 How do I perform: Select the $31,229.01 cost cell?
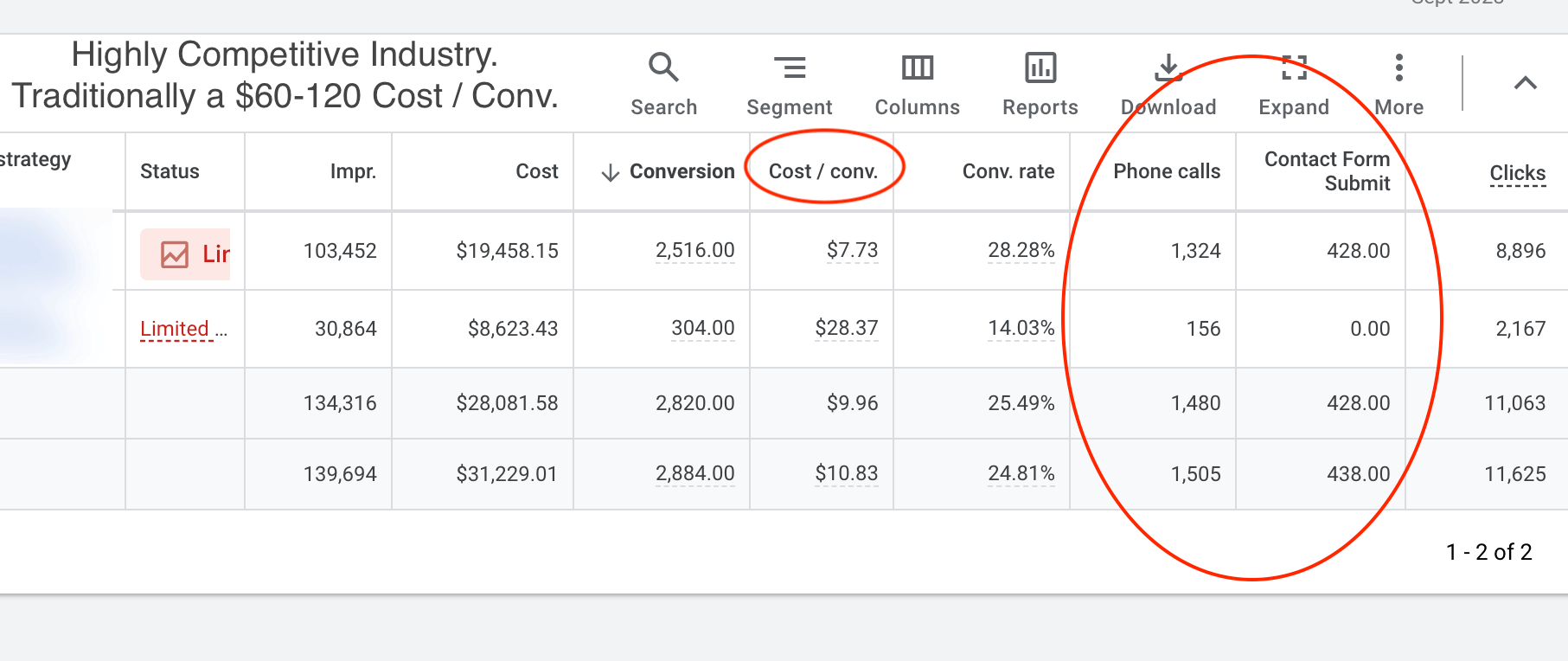pos(507,474)
